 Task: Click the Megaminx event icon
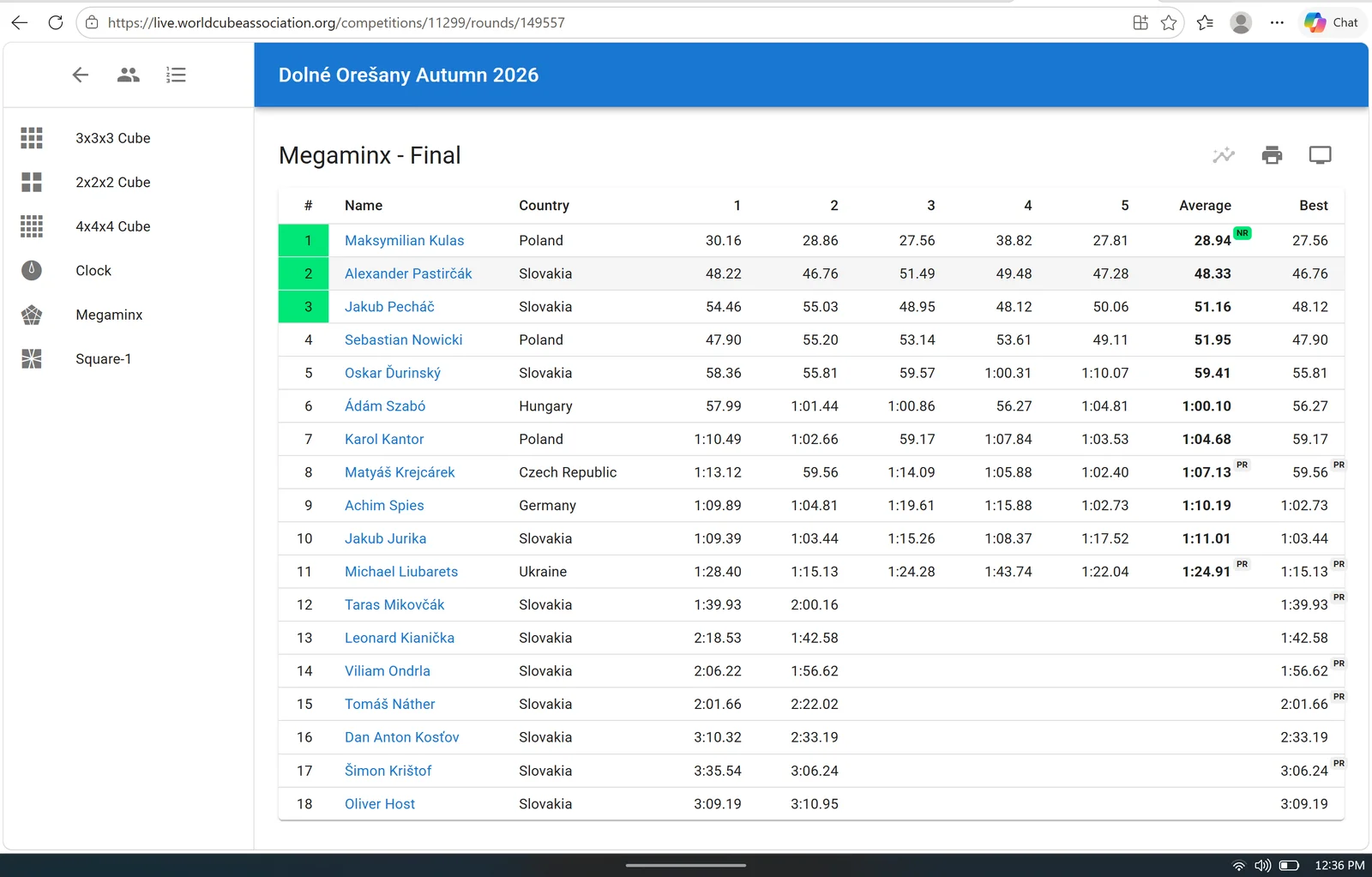32,315
